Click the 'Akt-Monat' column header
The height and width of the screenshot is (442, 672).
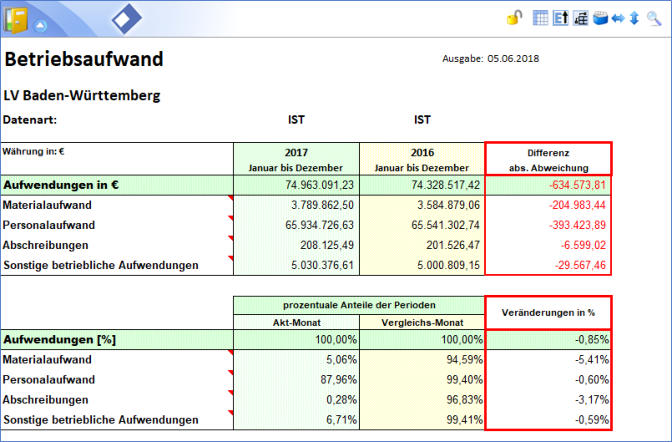tap(296, 322)
